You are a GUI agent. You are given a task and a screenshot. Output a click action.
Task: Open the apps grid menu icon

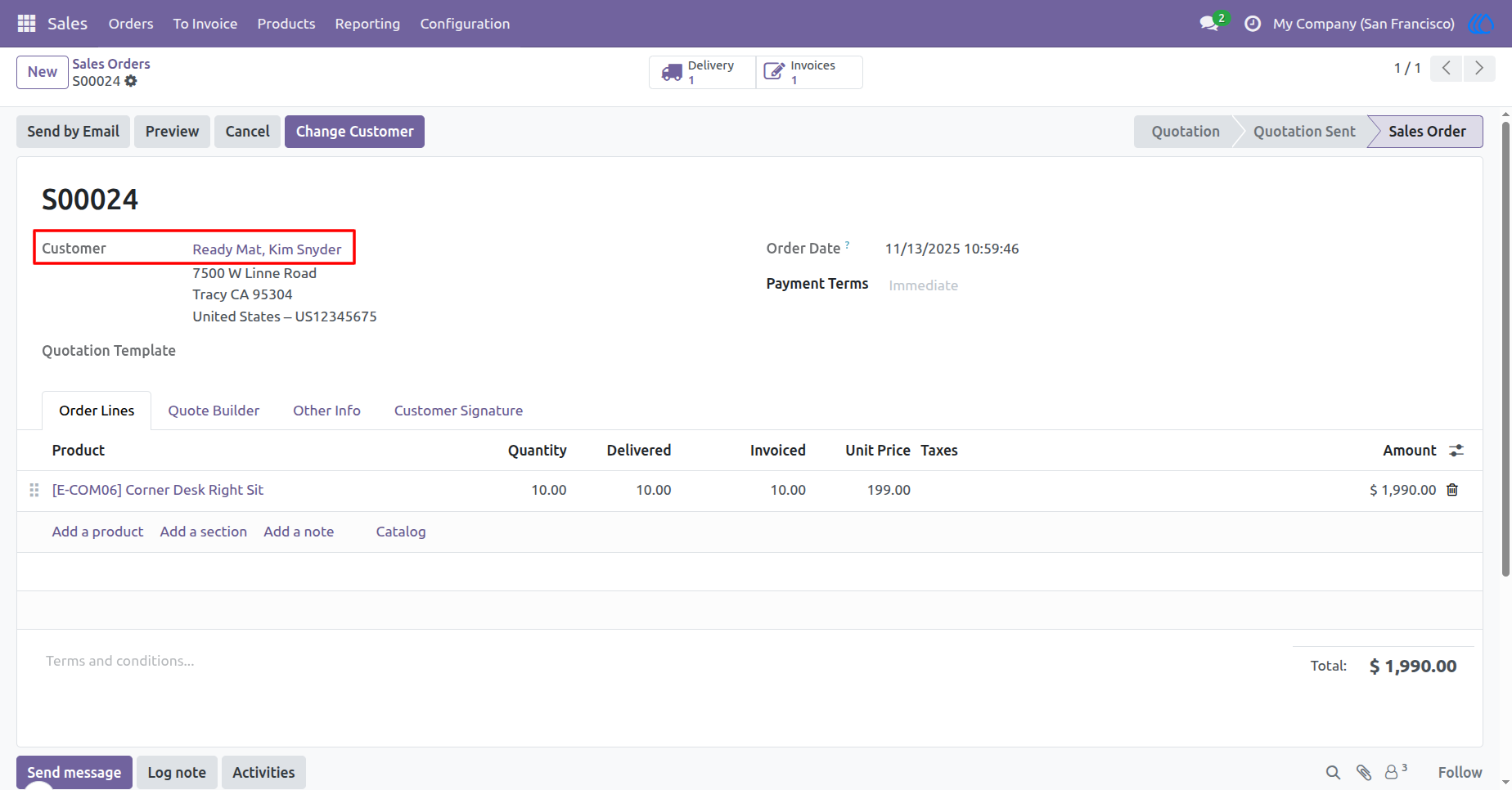pyautogui.click(x=26, y=24)
